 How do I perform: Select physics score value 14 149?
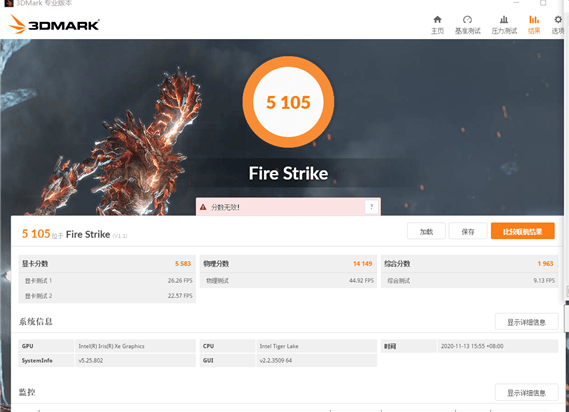click(363, 264)
